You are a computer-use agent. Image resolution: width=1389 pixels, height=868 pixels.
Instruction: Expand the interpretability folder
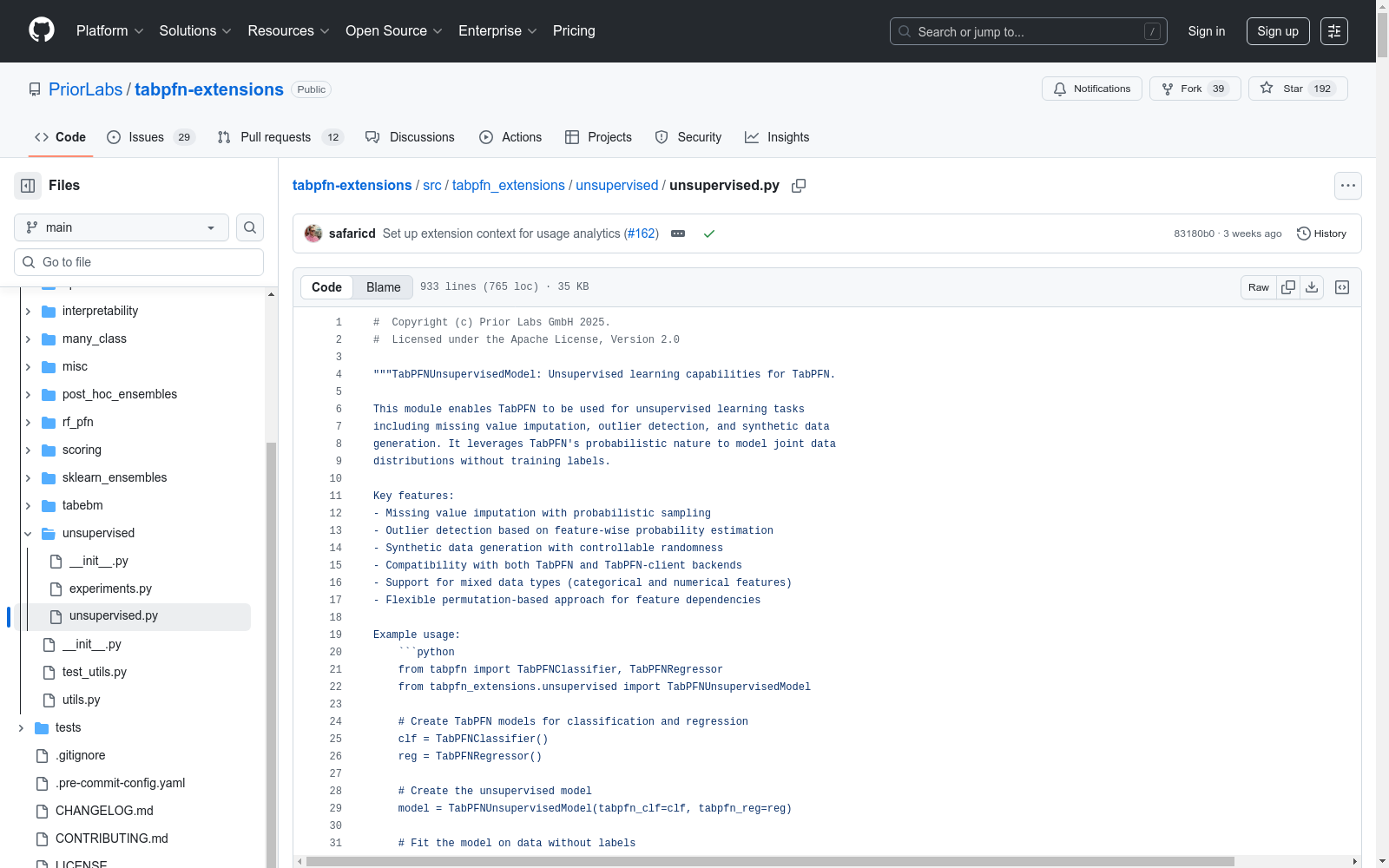click(x=28, y=311)
